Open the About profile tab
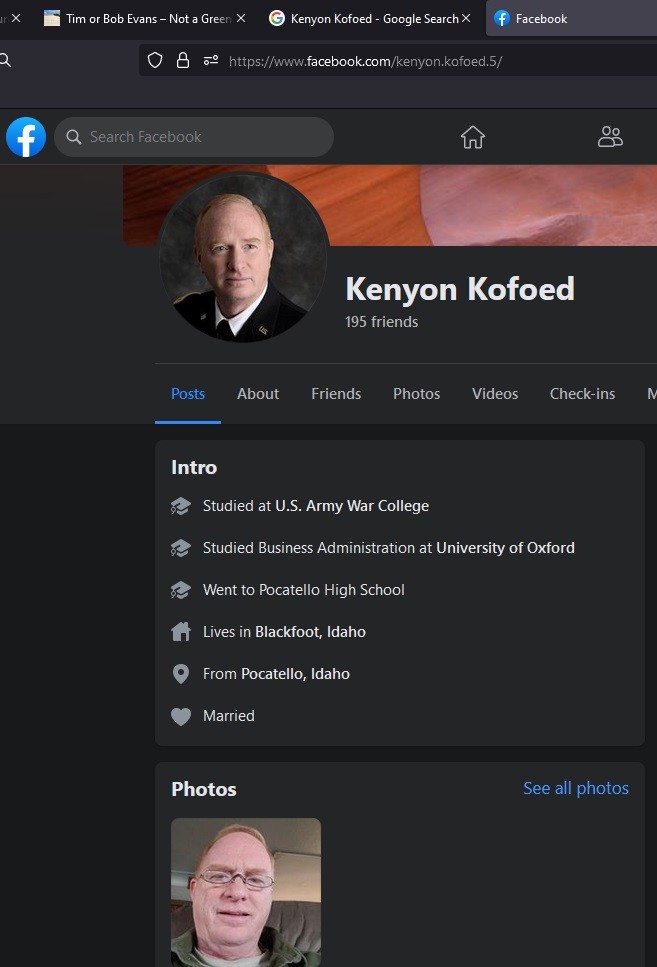Image resolution: width=657 pixels, height=967 pixels. (x=258, y=394)
